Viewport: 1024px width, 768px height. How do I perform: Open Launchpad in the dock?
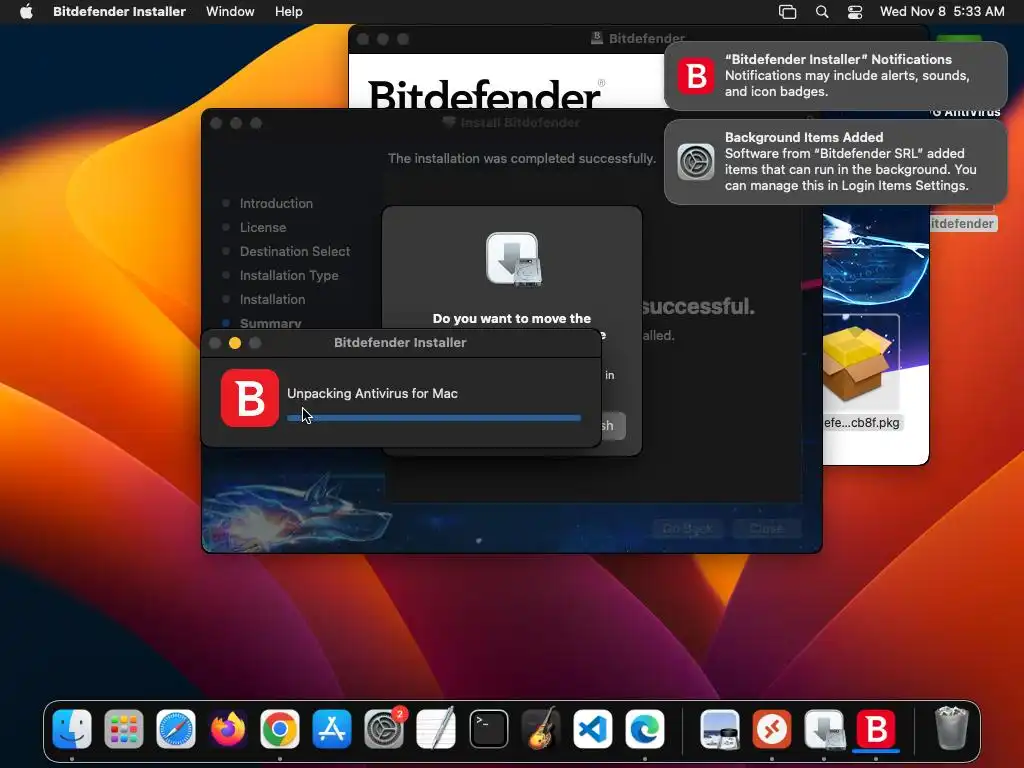123,729
